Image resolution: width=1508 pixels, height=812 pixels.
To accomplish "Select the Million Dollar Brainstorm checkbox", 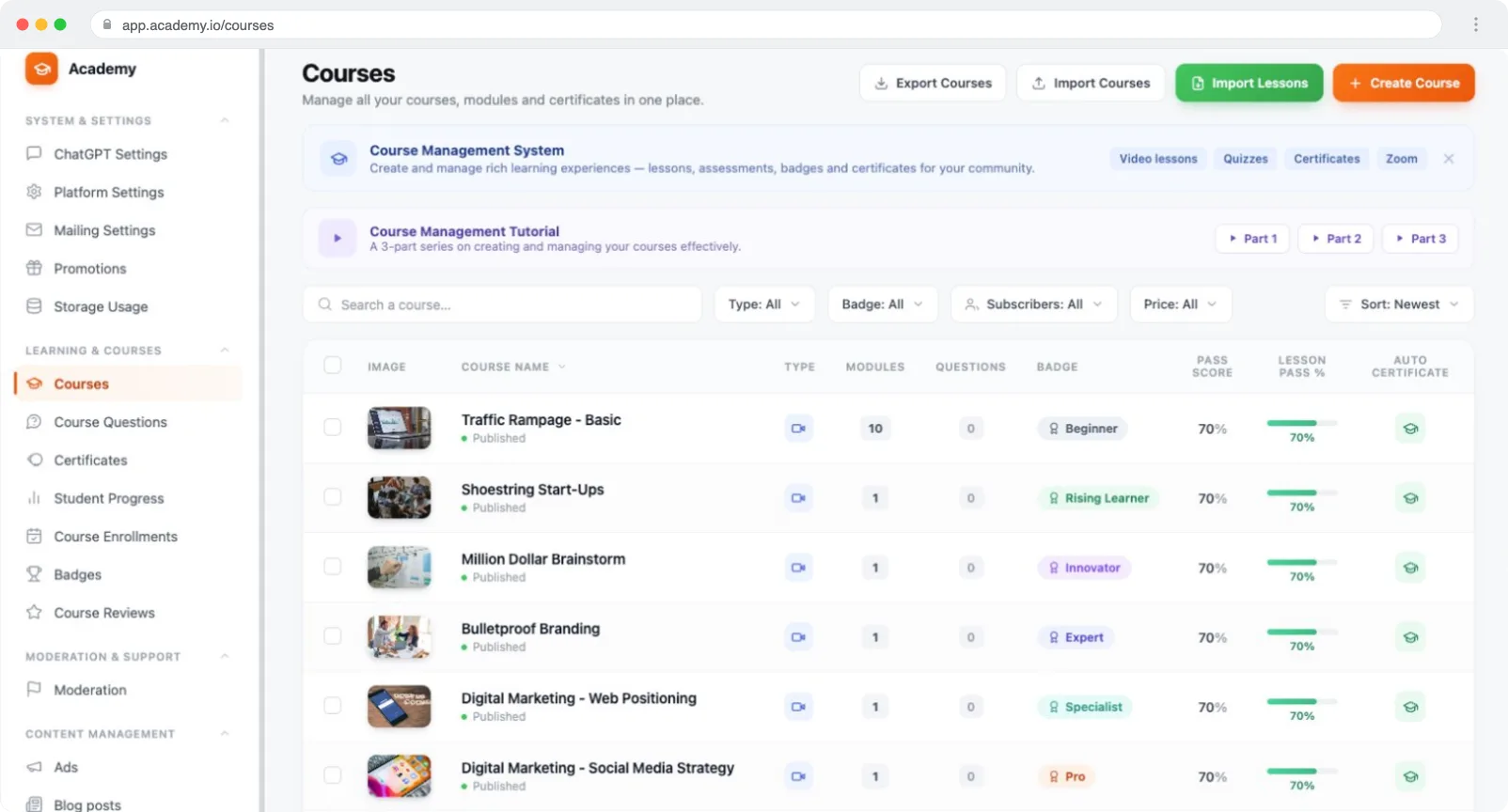I will point(333,567).
